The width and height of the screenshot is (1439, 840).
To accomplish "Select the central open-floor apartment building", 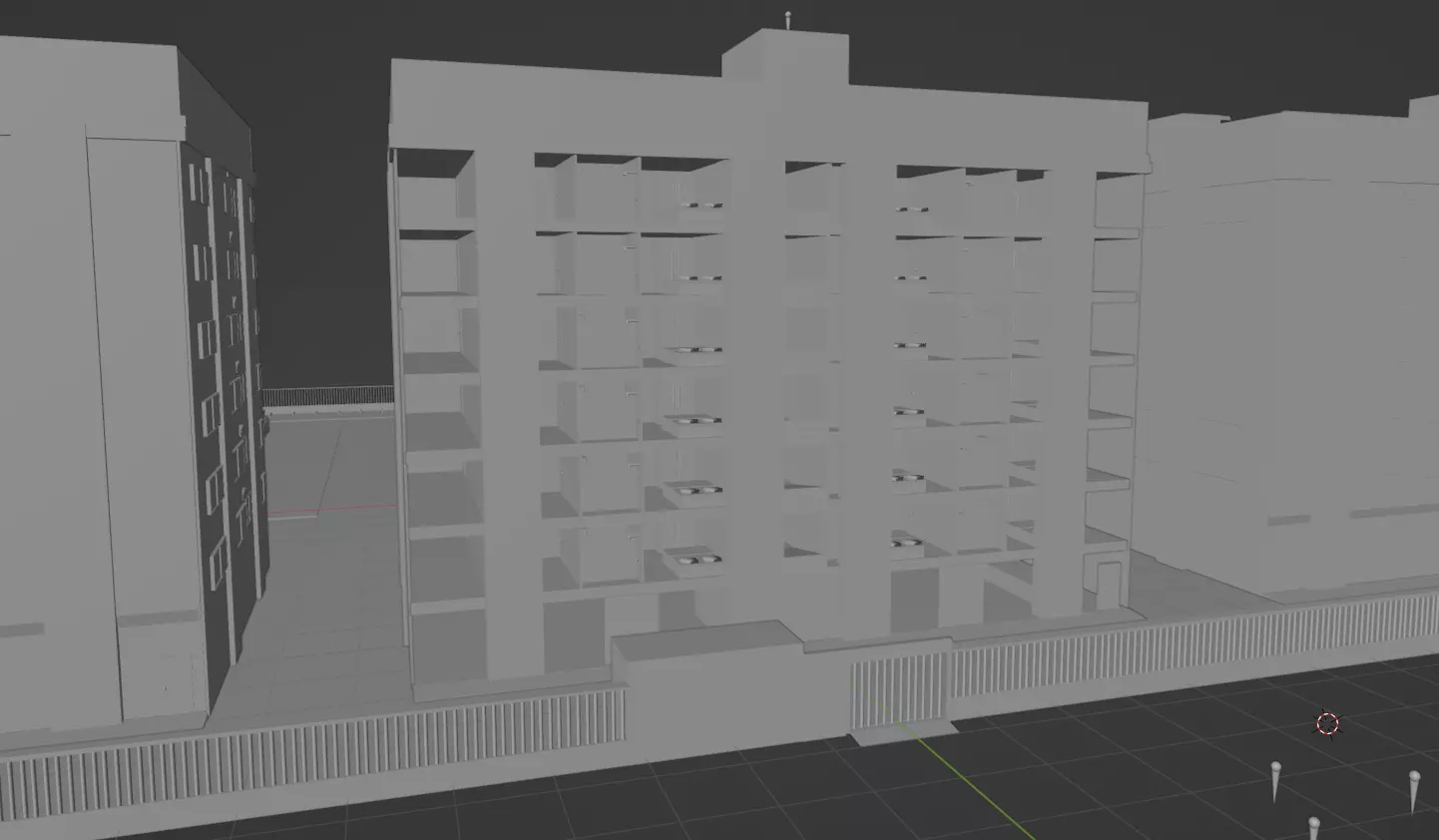I will pyautogui.click(x=768, y=369).
